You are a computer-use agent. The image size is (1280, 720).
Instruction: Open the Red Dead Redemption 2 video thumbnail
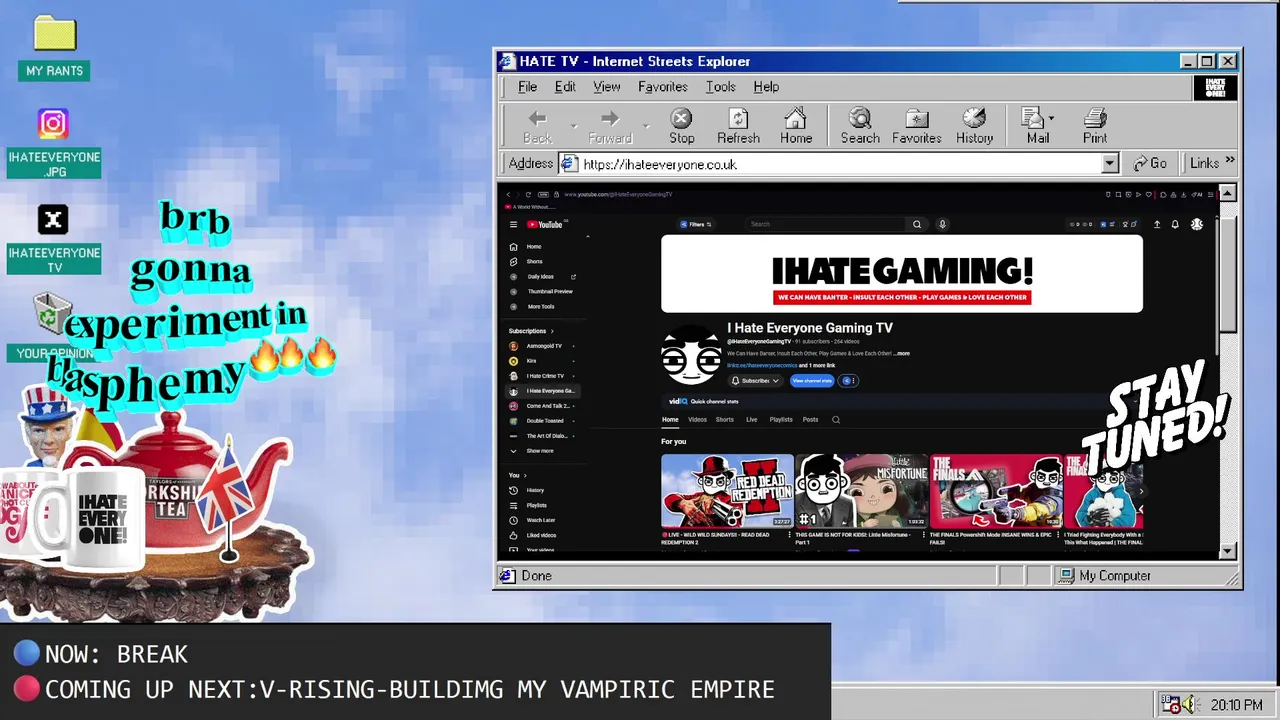(727, 491)
